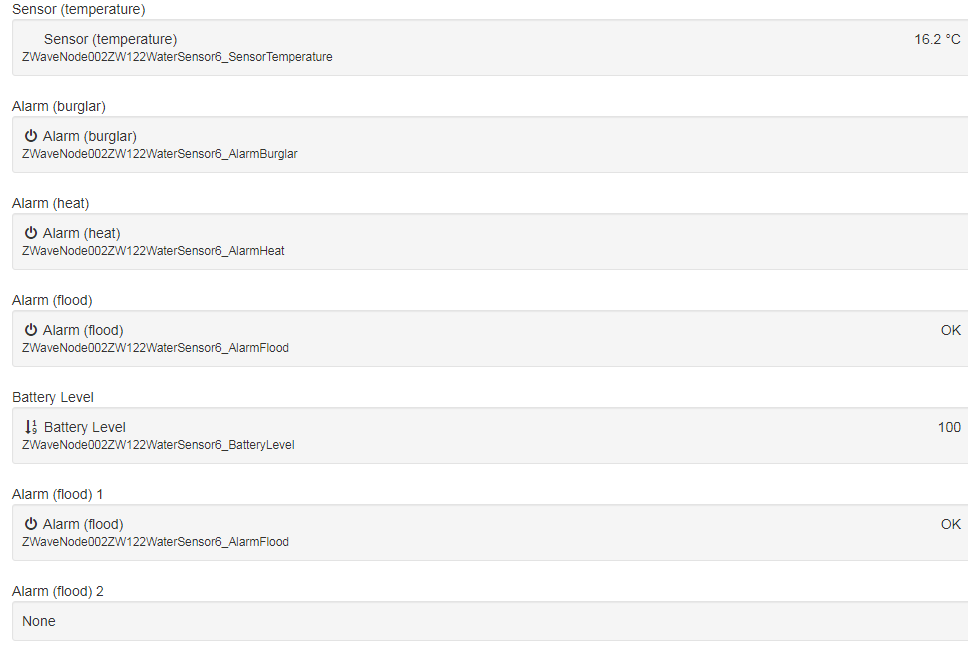Open the ZWaveNode002ZW122WaterSensor6_AlarmBurglar item

pyautogui.click(x=160, y=154)
